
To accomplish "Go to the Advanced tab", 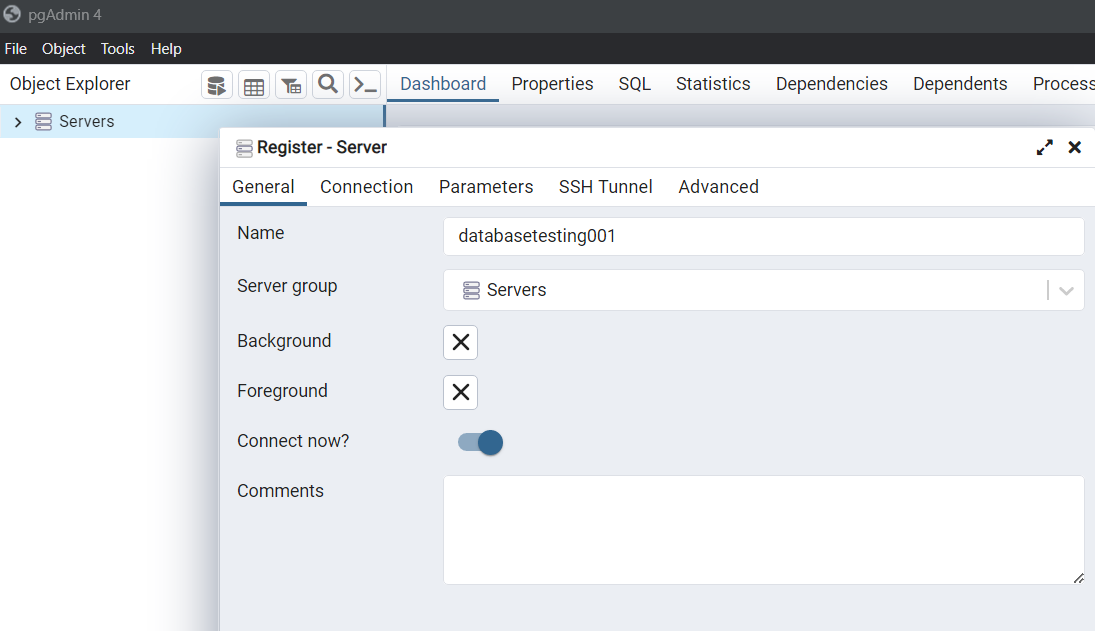I will 719,187.
